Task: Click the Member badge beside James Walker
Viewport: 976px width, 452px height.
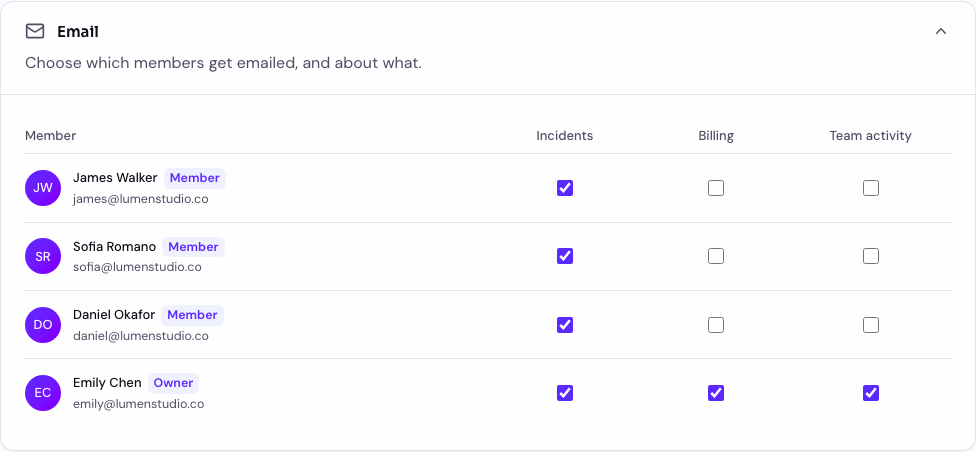Action: 195,178
